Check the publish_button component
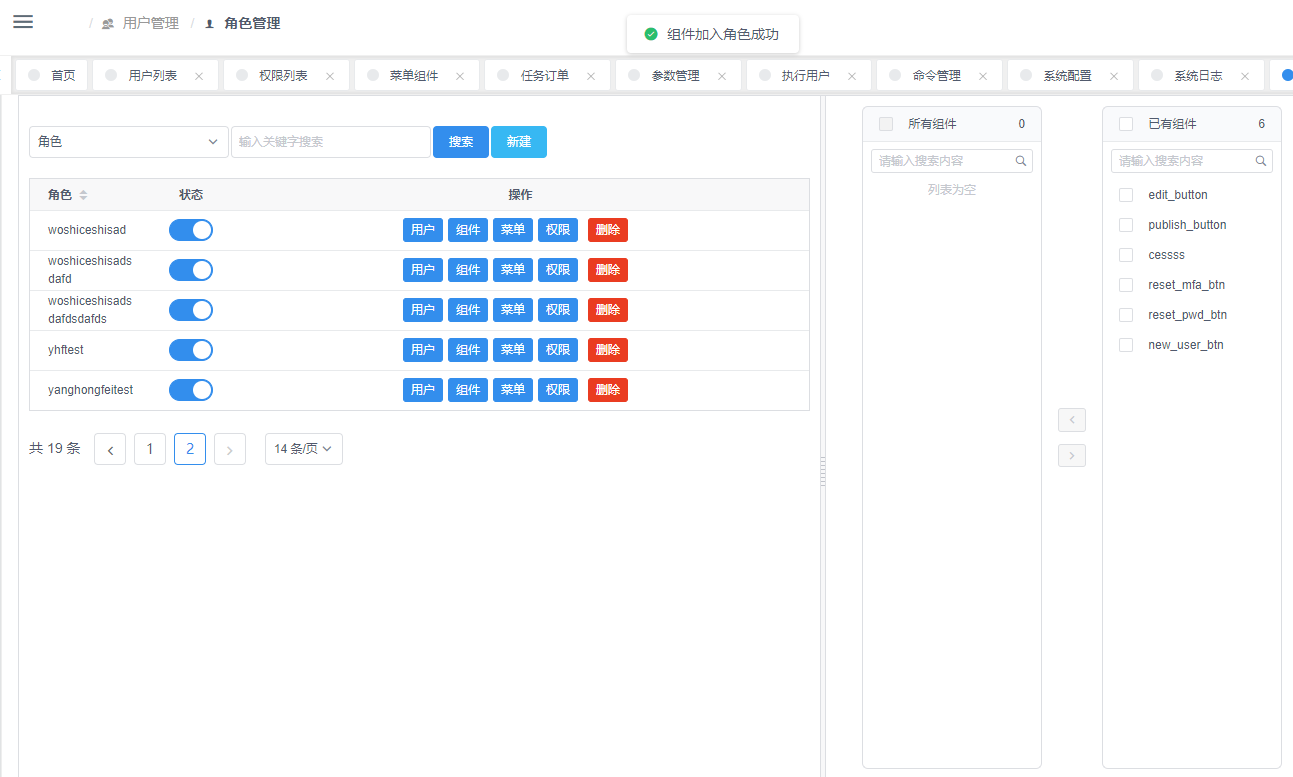 [x=1126, y=225]
